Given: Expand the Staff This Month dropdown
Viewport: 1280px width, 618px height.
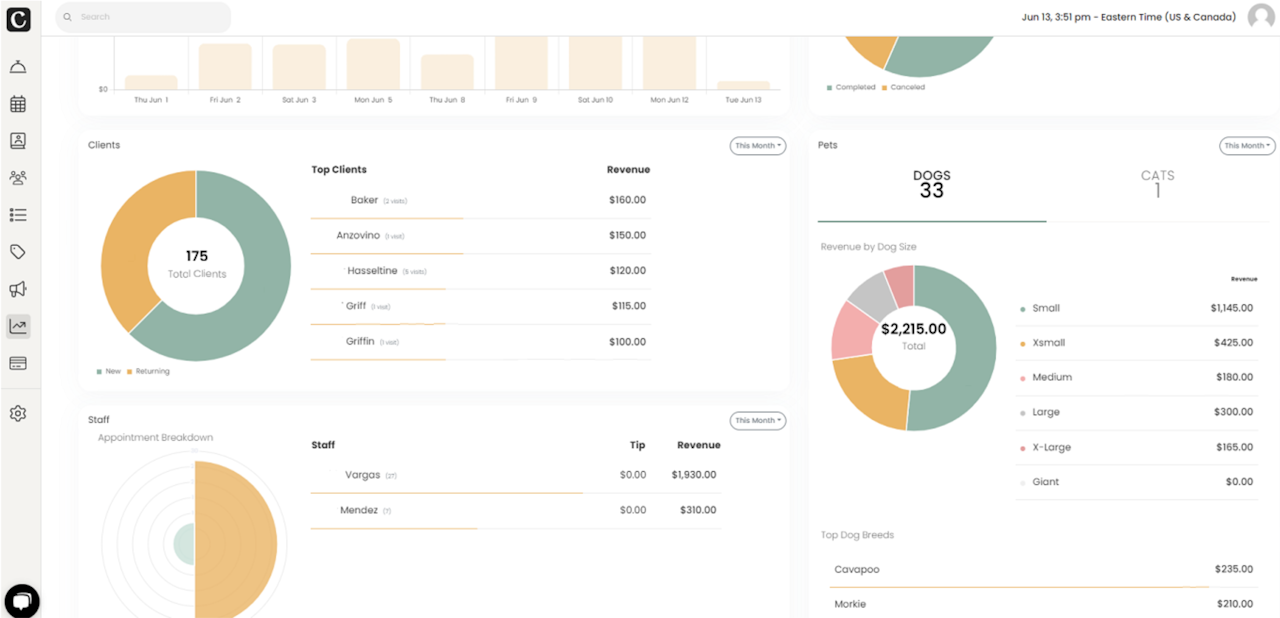Looking at the screenshot, I should point(758,421).
